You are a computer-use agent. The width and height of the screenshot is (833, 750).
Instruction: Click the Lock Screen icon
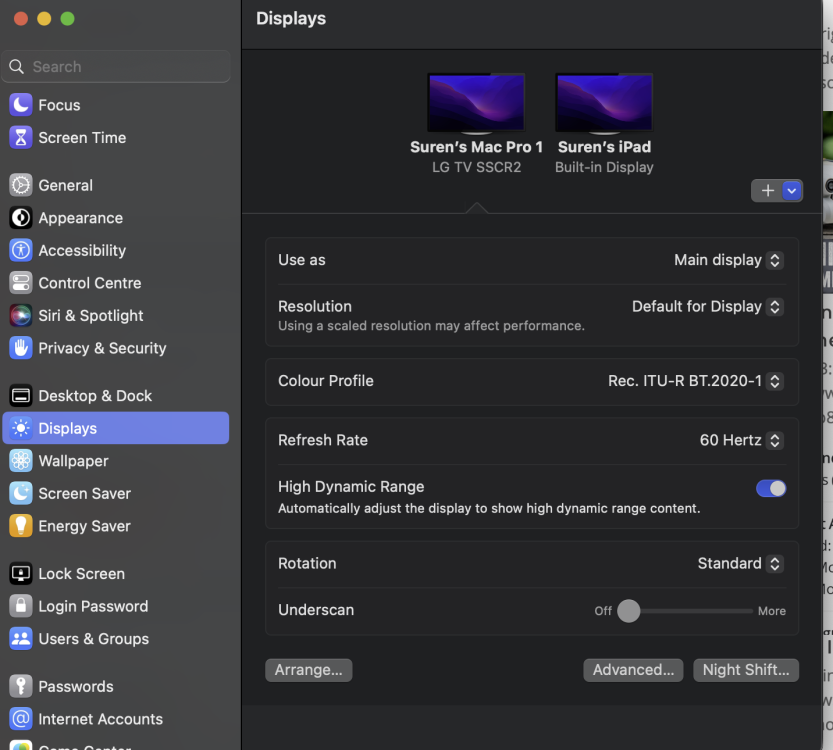21,574
